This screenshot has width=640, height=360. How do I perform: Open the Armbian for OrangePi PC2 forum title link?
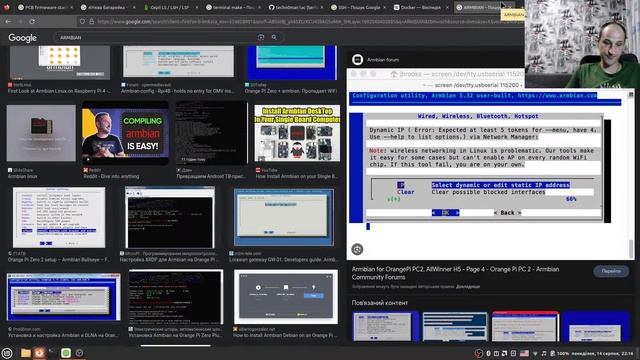point(455,273)
